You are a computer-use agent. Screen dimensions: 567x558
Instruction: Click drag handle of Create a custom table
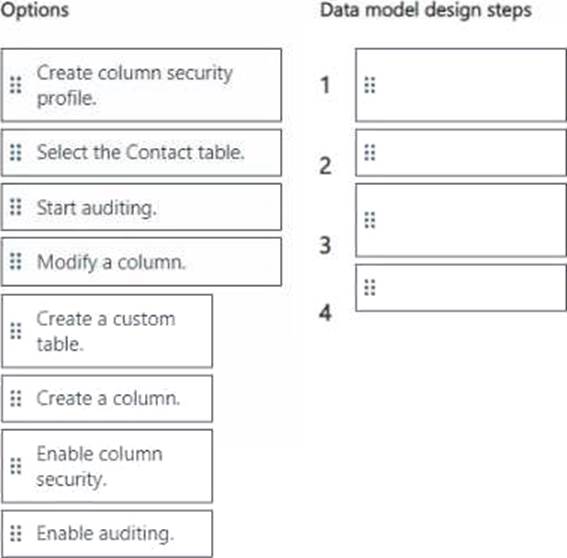(16, 331)
